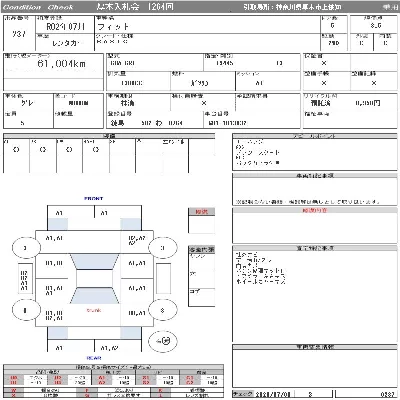Click the spare tire symbol below rear-right wheel
Image resolution: width=400 pixels, height=400 pixels.
click(163, 341)
